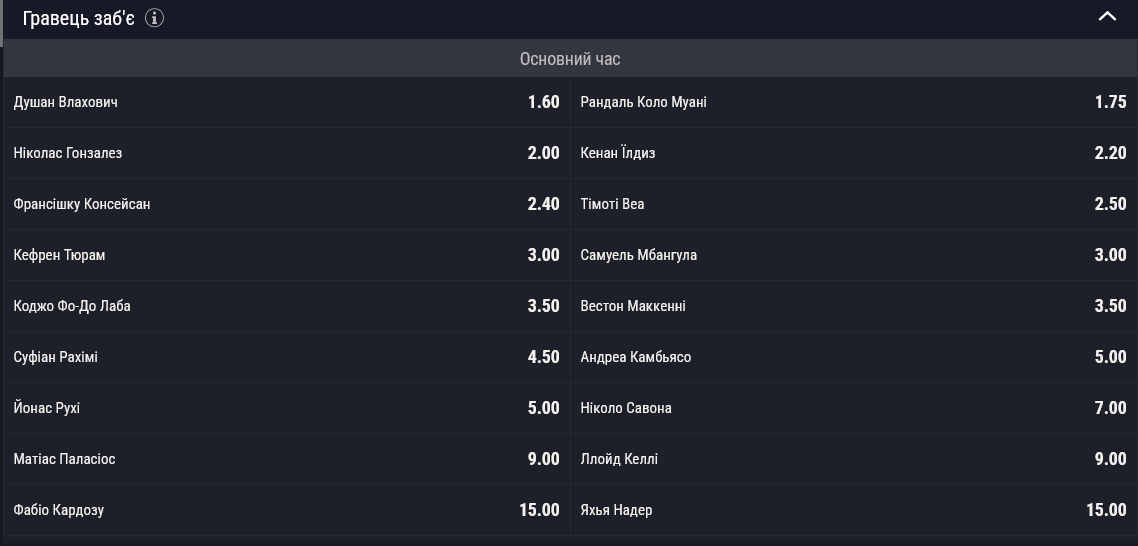Select Кефрен Тюрам odds 3.00

coord(287,255)
